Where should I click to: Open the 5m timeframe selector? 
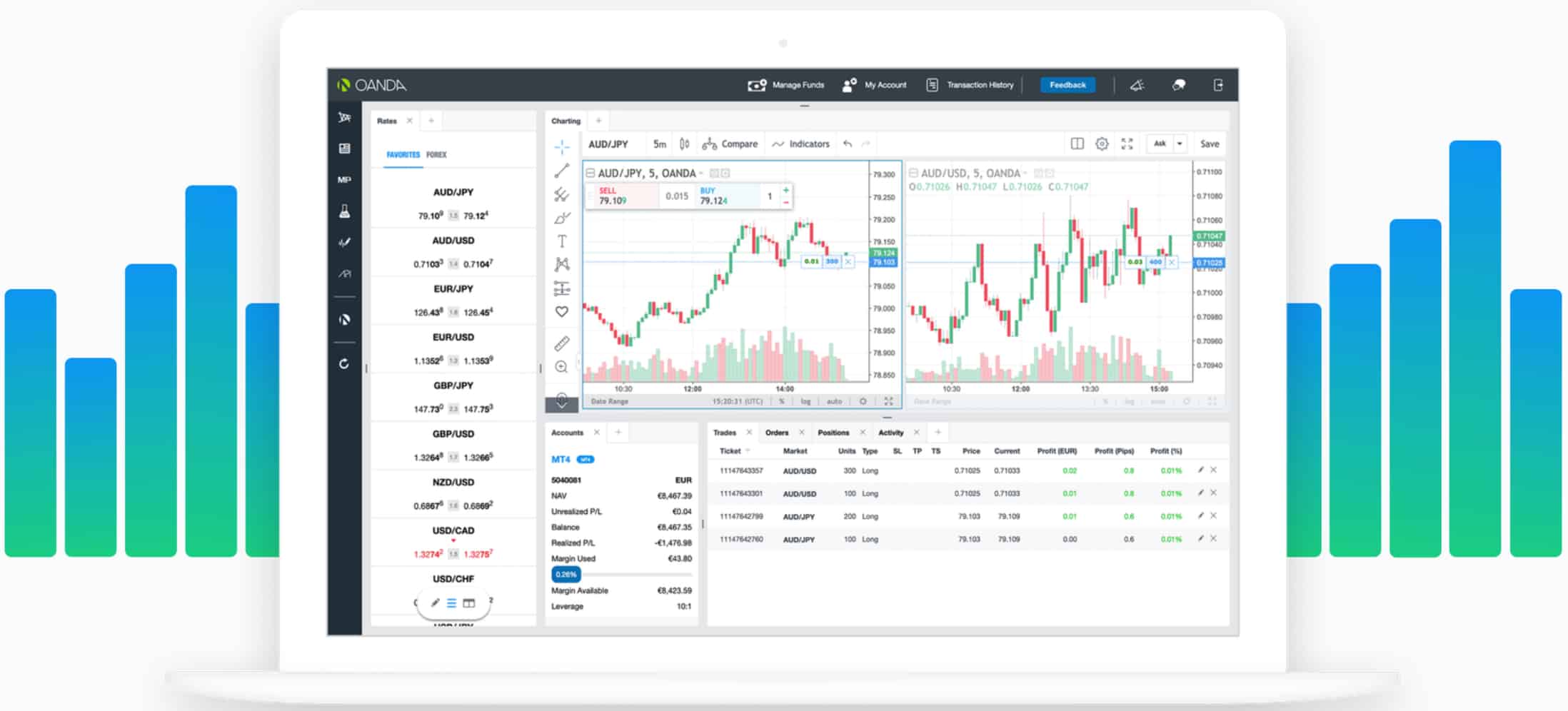[x=660, y=144]
